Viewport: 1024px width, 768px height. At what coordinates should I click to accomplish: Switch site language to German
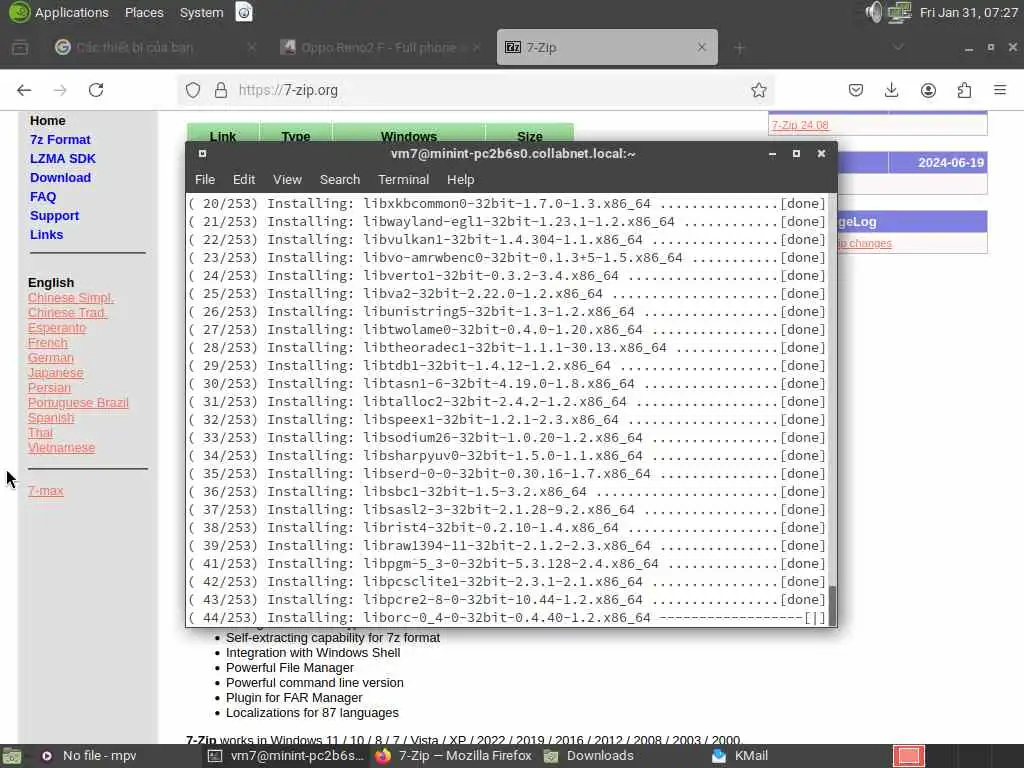(x=51, y=358)
